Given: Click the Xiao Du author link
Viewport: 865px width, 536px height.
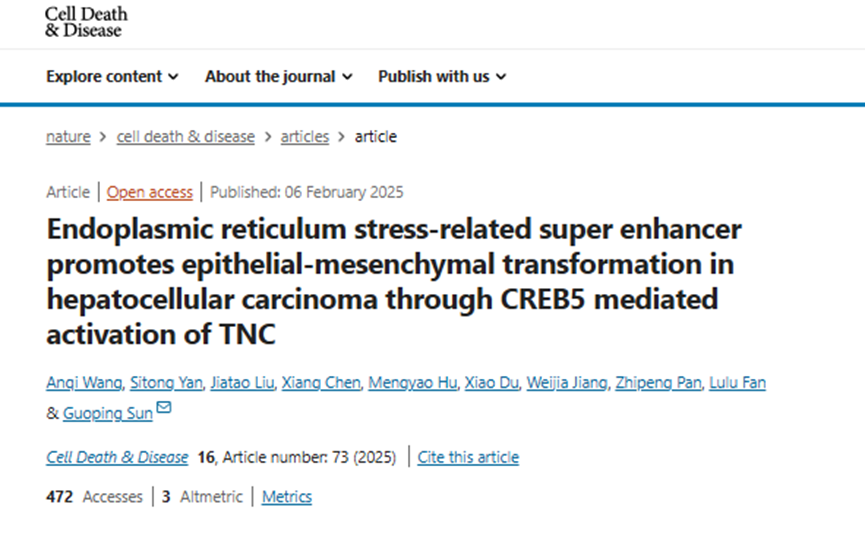Looking at the screenshot, I should click(x=492, y=383).
